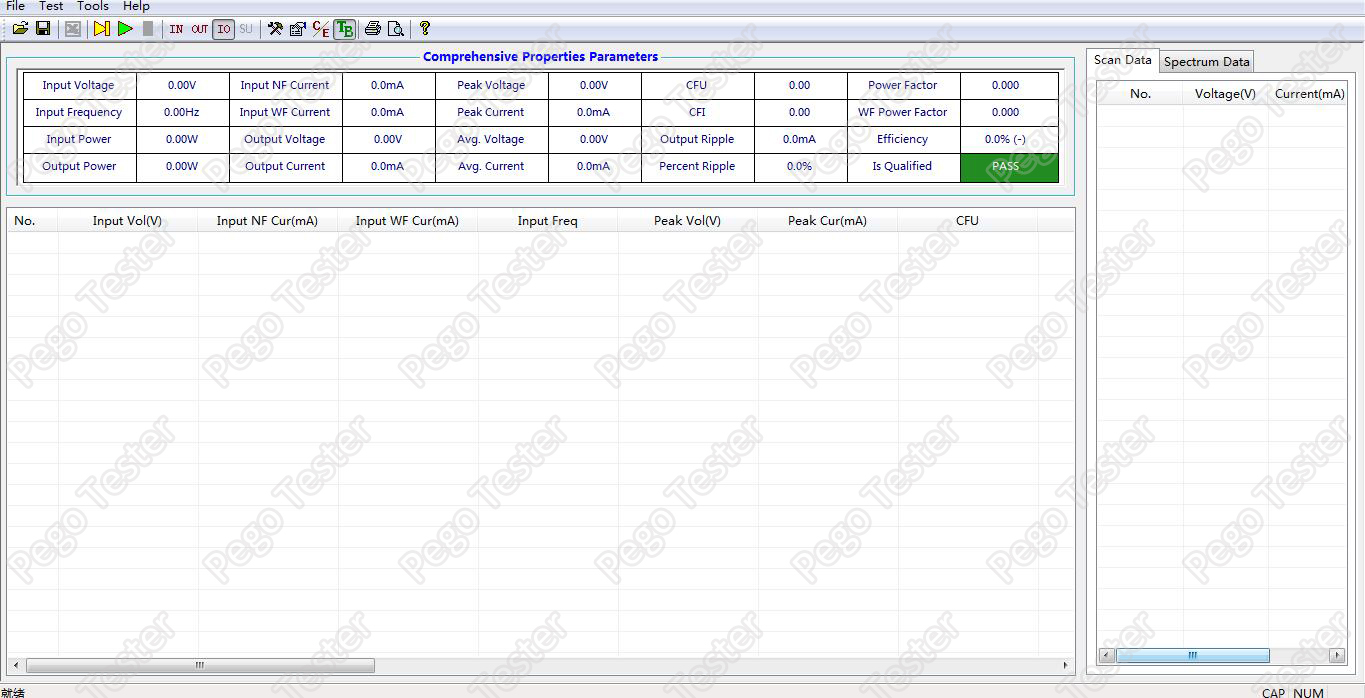This screenshot has height=698, width=1365.
Task: Open the Tools menu
Action: click(93, 6)
